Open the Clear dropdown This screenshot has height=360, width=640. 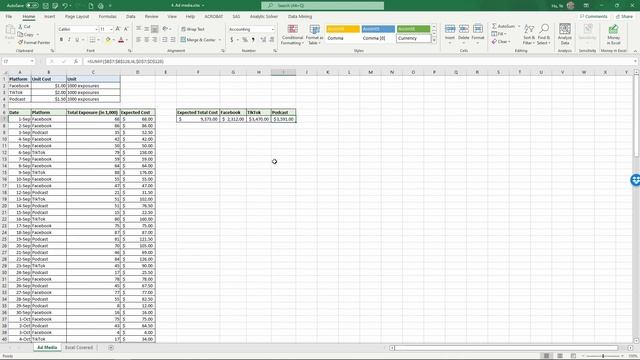pyautogui.click(x=501, y=42)
